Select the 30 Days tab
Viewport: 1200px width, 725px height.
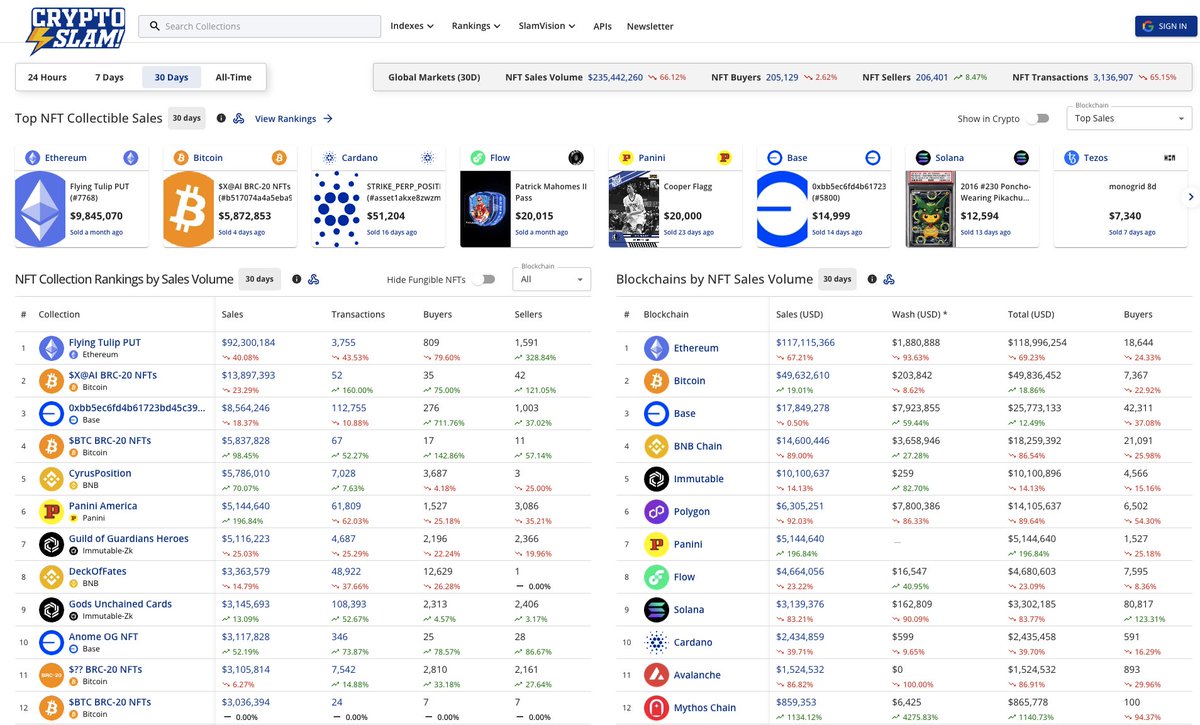coord(171,77)
